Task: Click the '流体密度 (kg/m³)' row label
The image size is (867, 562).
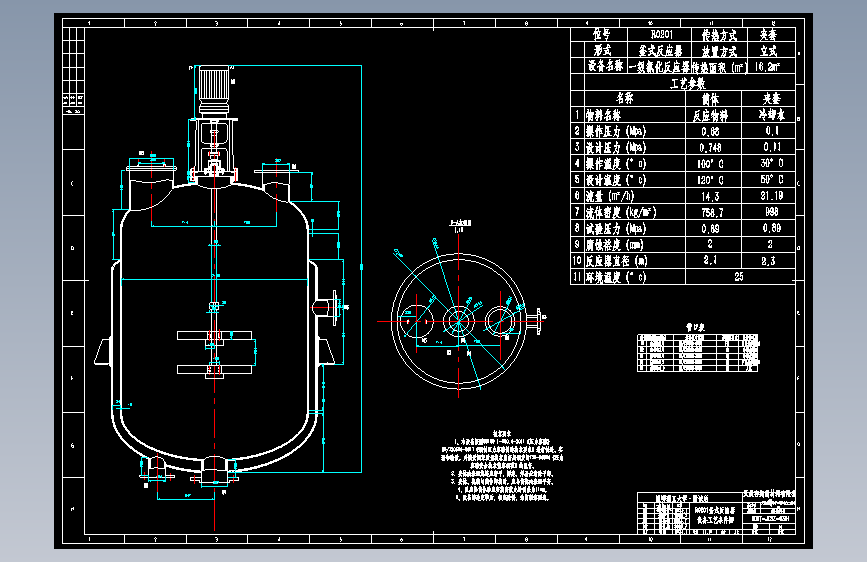Action: tap(621, 212)
